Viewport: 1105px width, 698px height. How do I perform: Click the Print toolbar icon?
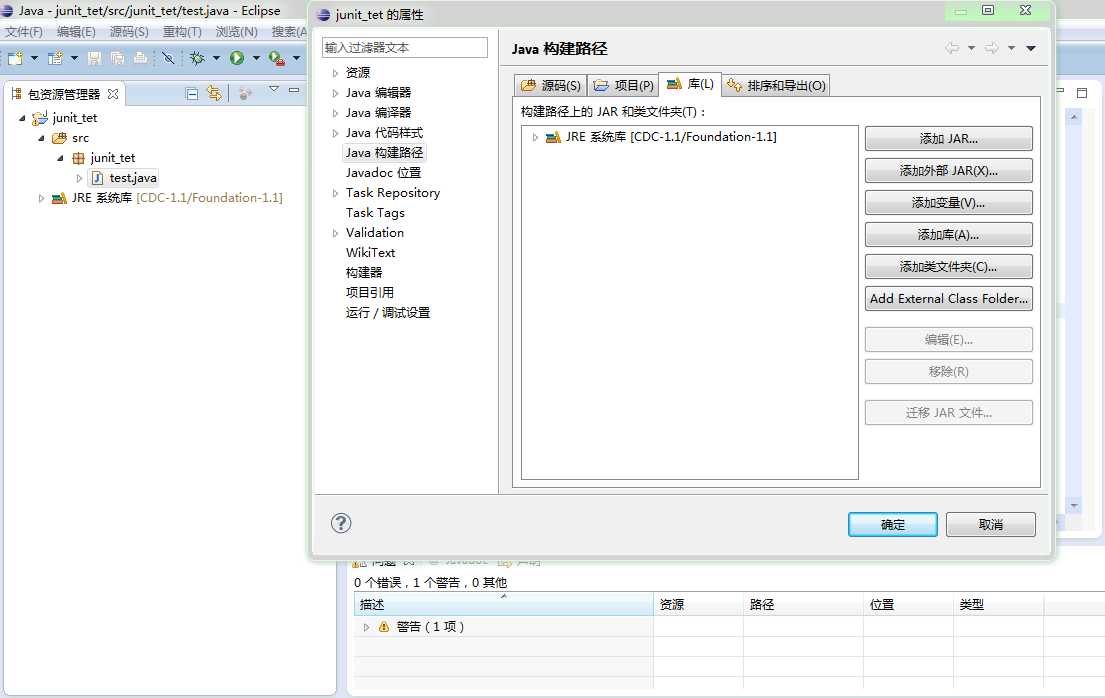pos(141,58)
